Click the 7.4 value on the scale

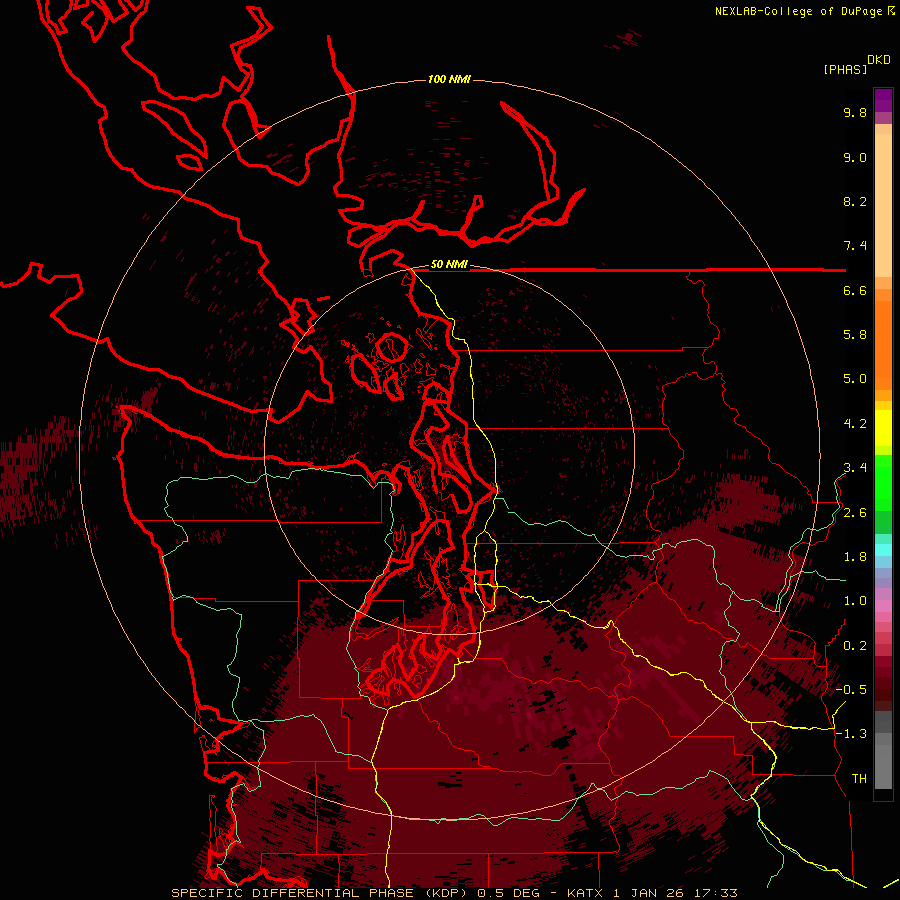(855, 246)
